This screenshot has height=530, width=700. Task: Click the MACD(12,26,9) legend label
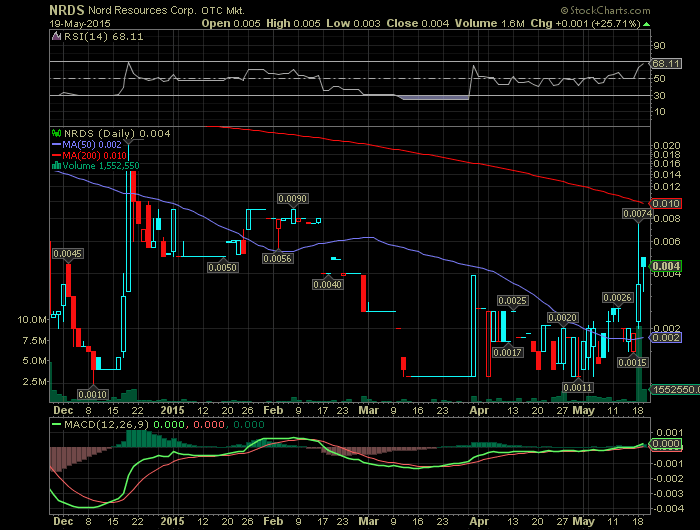(x=107, y=424)
